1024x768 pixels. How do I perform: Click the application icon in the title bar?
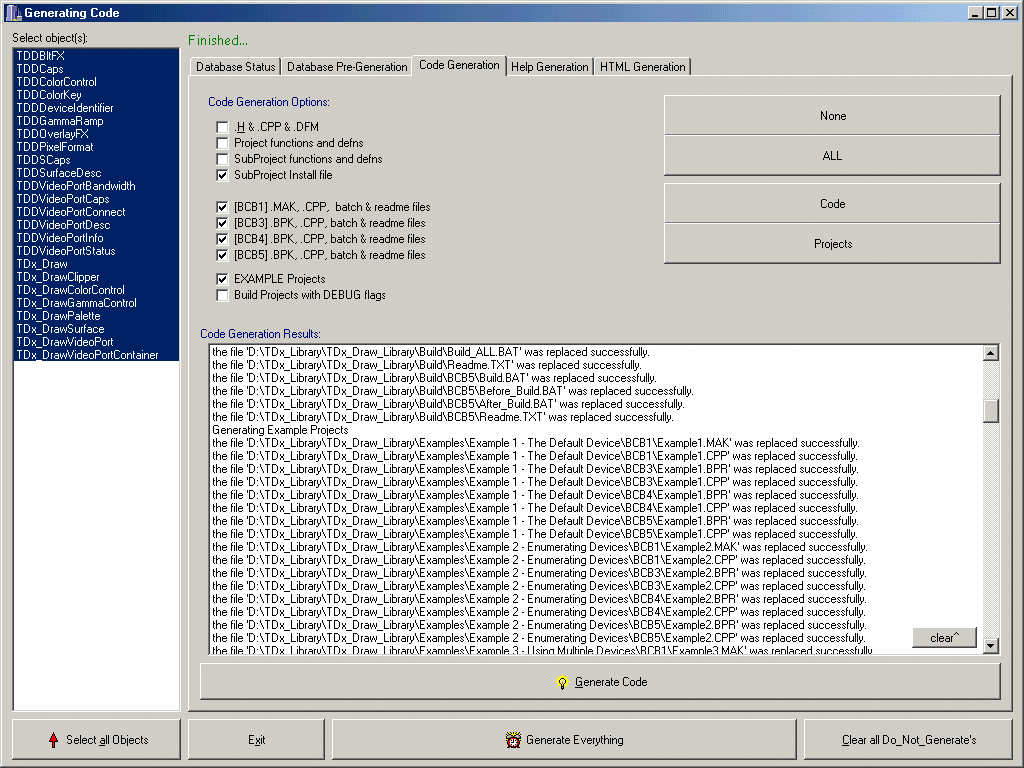(11, 13)
